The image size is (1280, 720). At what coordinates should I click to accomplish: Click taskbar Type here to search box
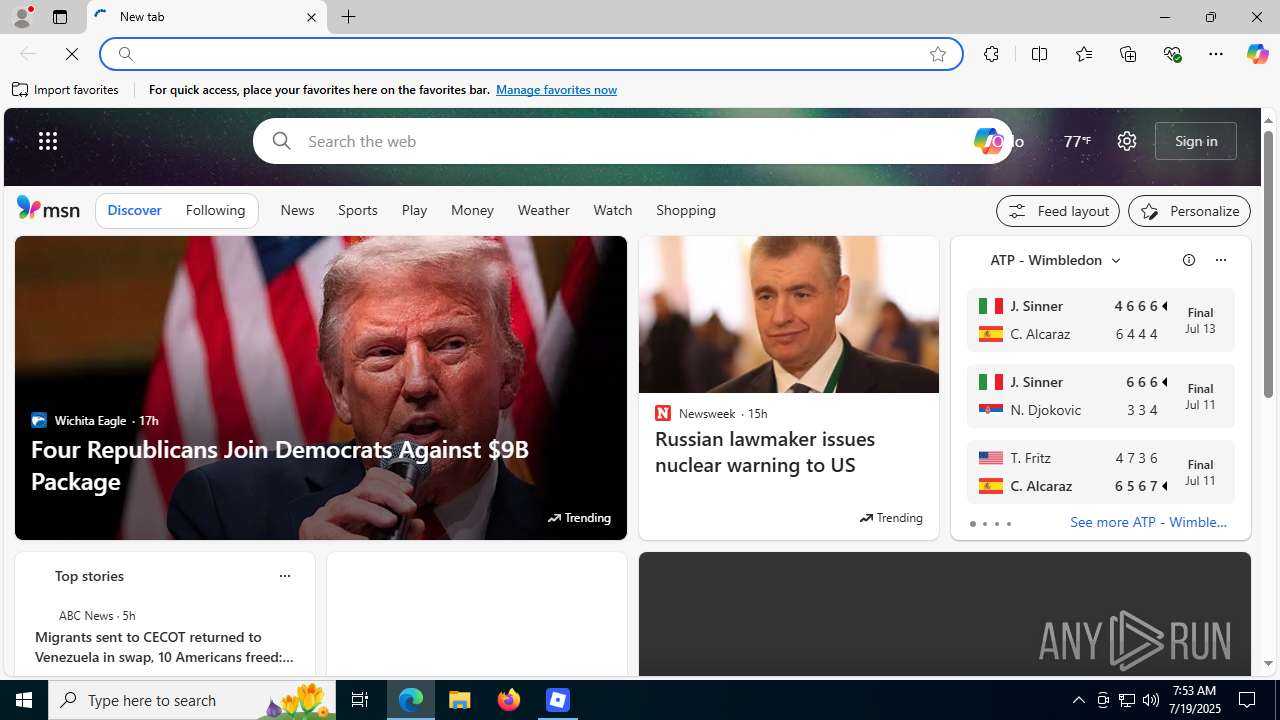(192, 700)
